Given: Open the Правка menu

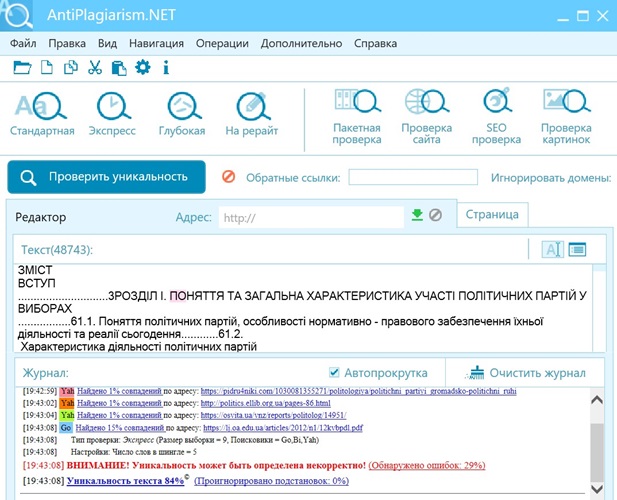Looking at the screenshot, I should pyautogui.click(x=67, y=43).
